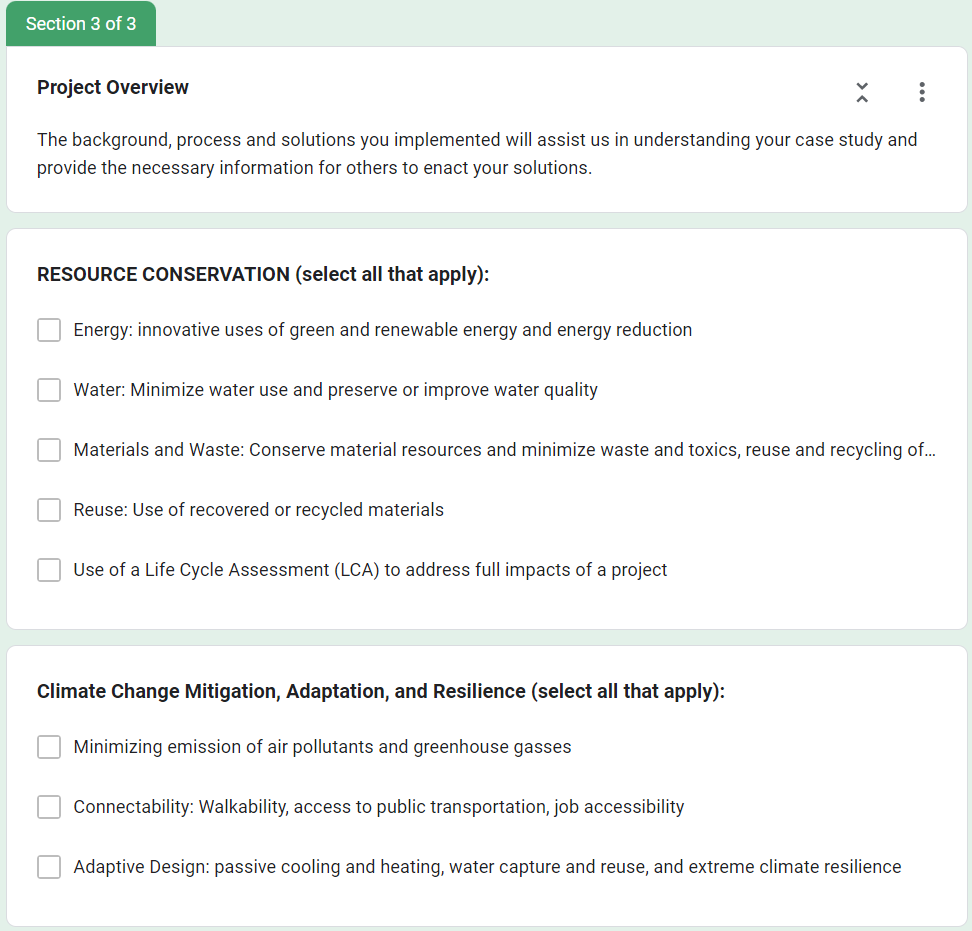Check the Connectability: Walkability checkbox
Screen dimensions: 972x931
tap(49, 807)
